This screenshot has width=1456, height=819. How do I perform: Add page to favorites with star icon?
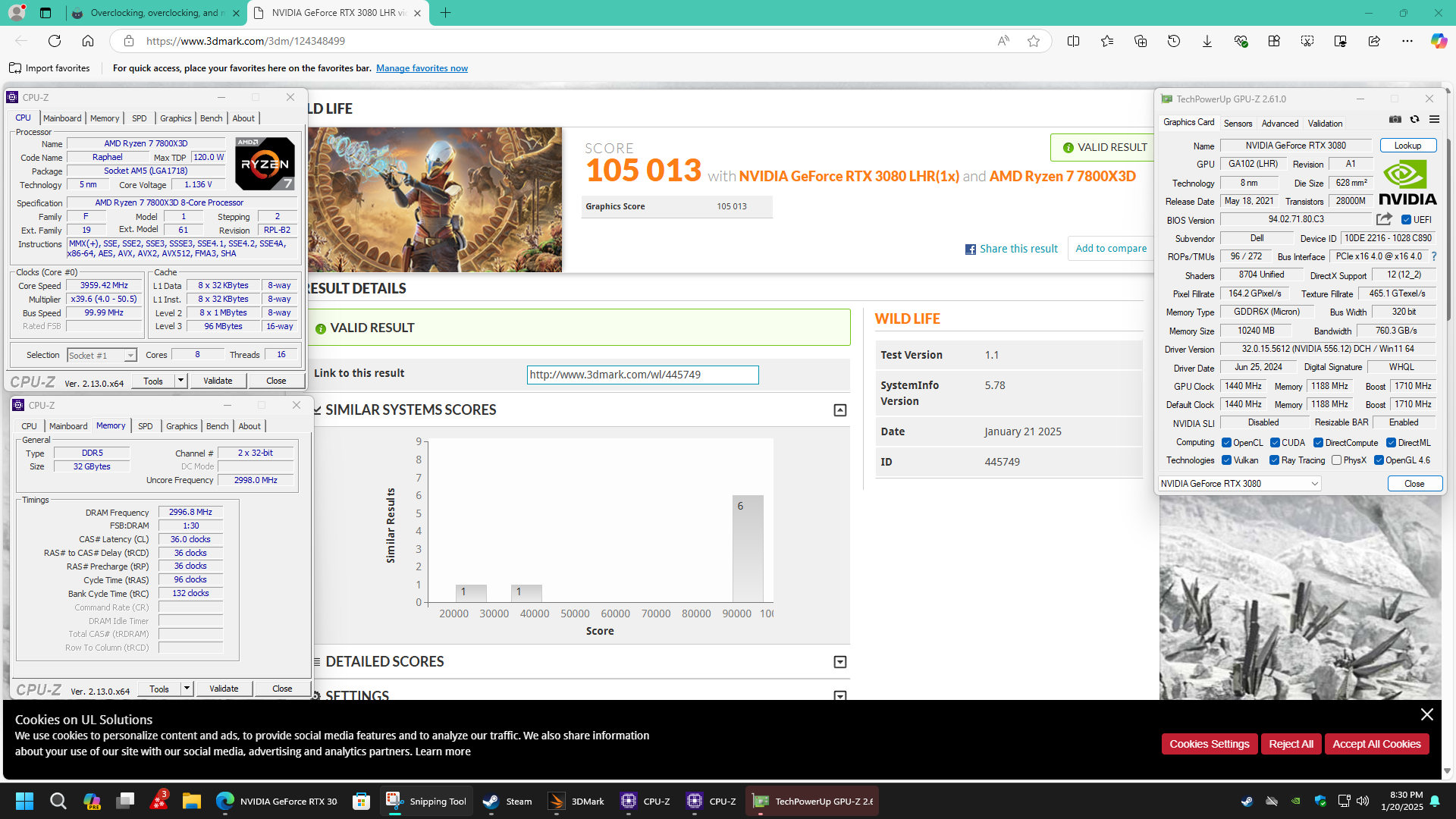[x=1034, y=41]
